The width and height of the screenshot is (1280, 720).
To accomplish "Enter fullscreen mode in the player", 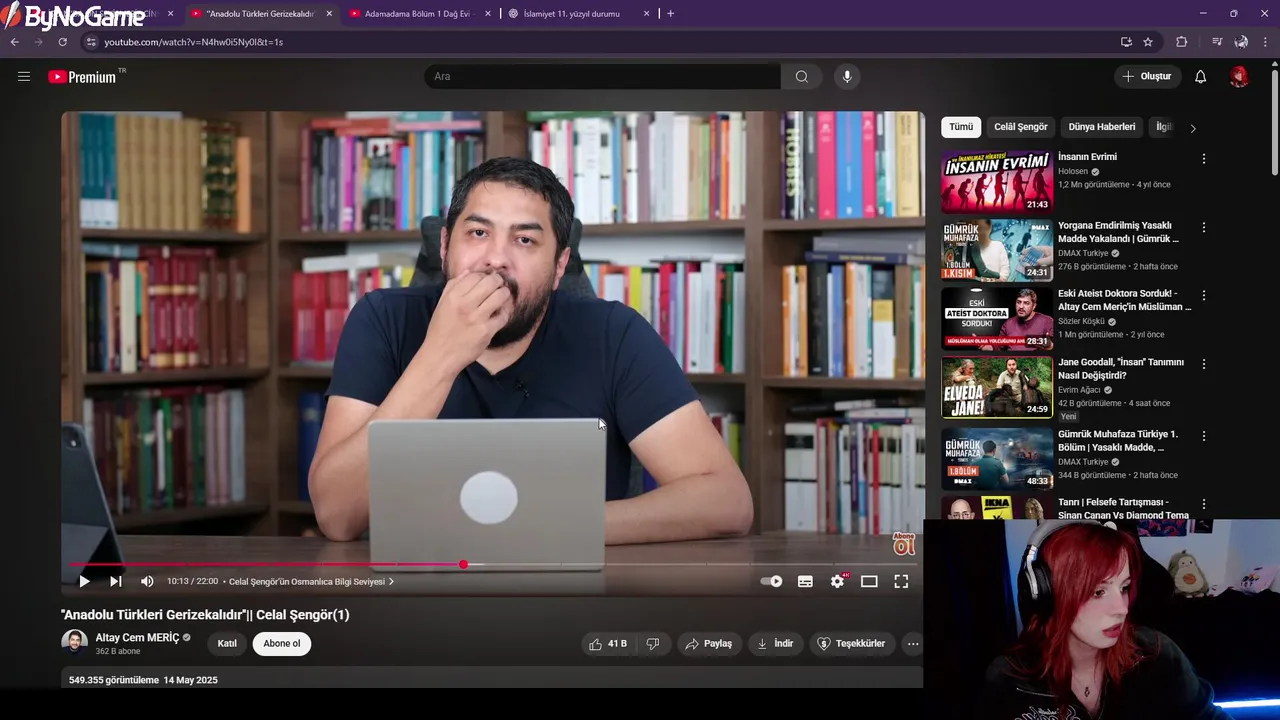I will 901,581.
